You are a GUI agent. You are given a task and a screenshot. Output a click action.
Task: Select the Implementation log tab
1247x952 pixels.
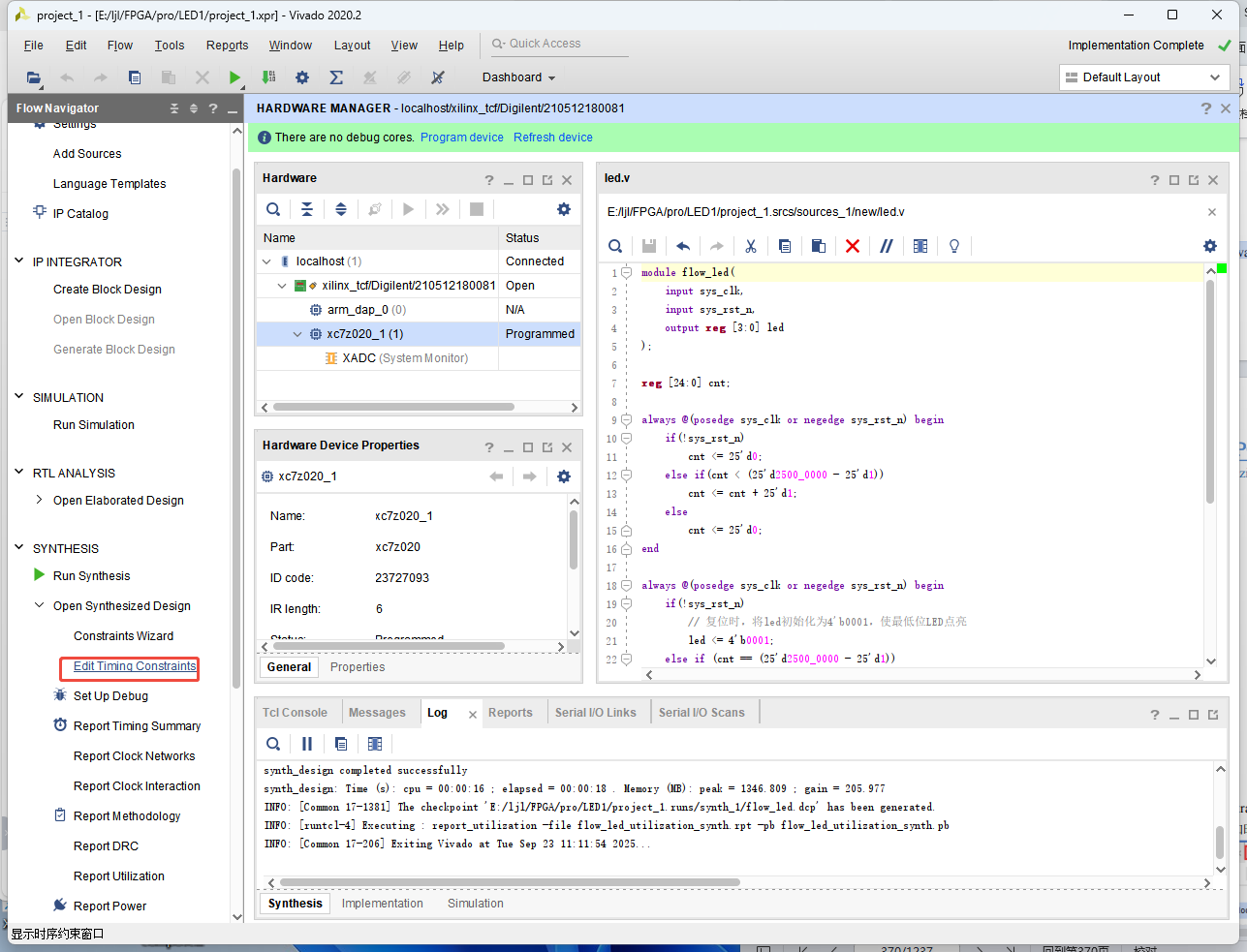click(383, 904)
